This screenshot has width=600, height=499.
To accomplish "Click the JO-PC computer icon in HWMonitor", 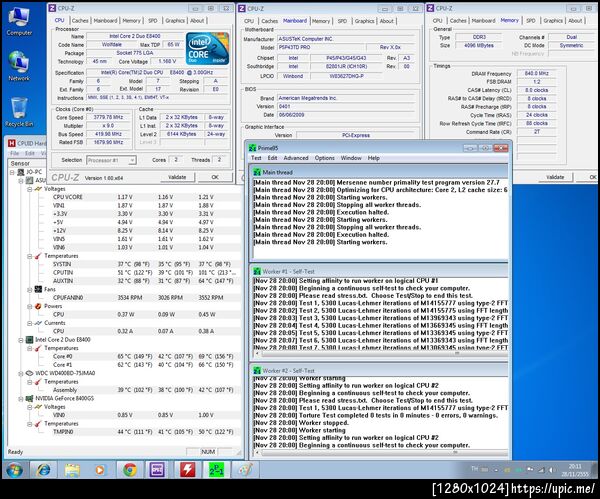I will pos(21,172).
